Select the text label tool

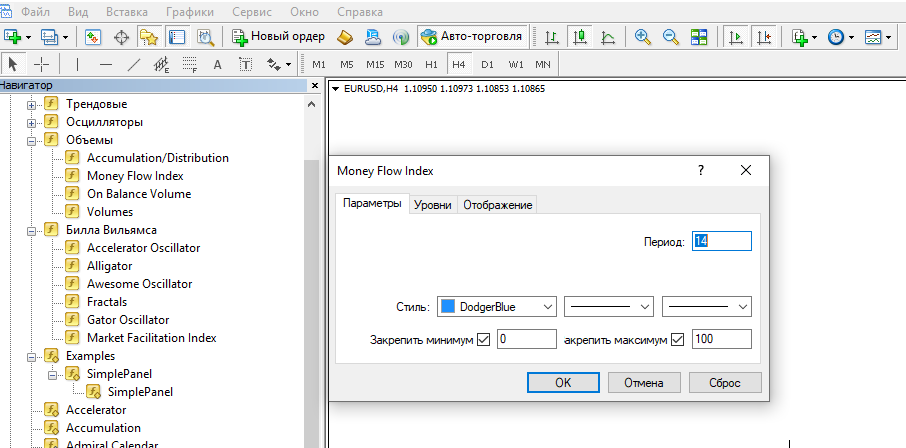(246, 64)
